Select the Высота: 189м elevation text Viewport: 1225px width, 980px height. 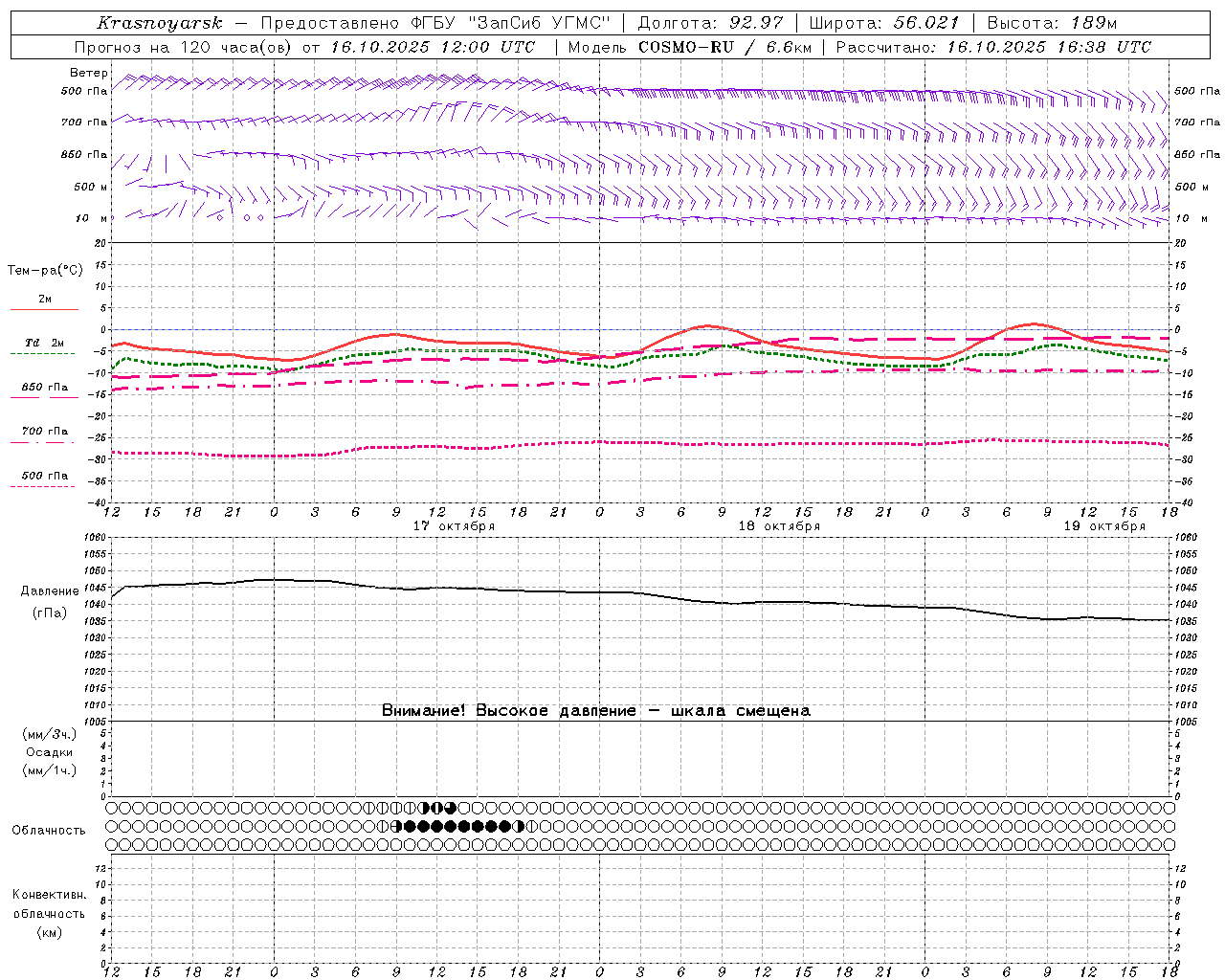[x=1052, y=23]
